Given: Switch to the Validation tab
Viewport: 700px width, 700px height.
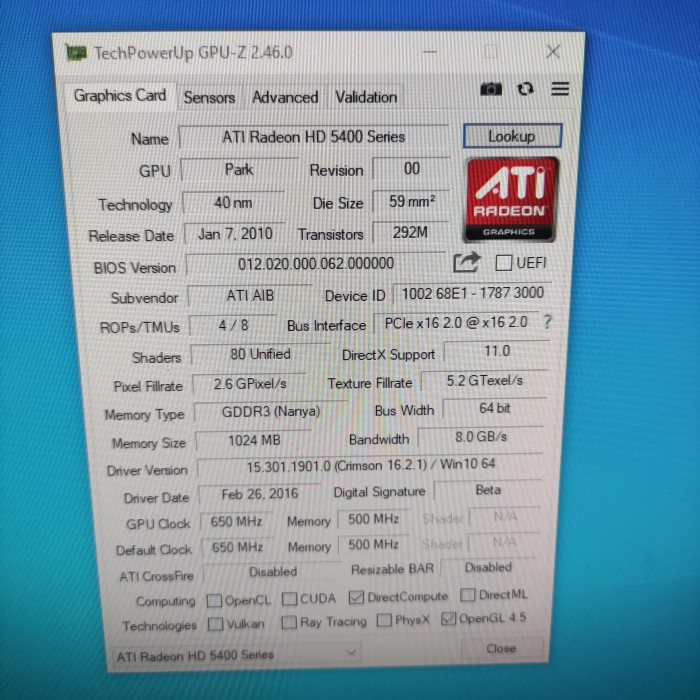Looking at the screenshot, I should click(x=366, y=97).
